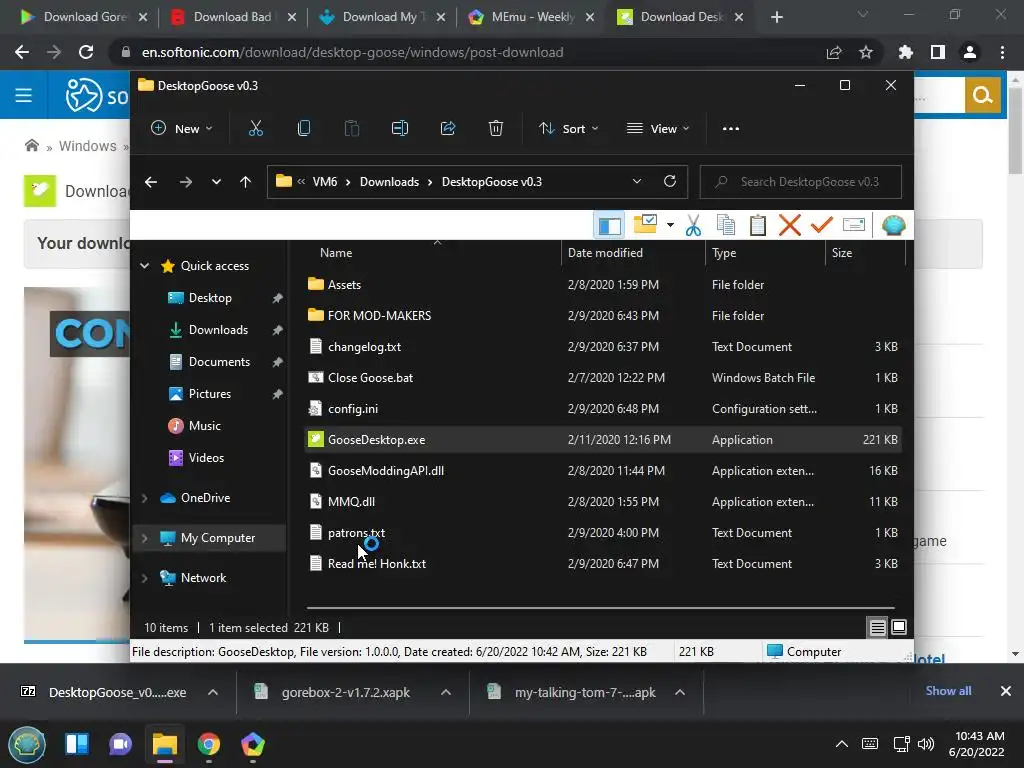Open the View dropdown menu
Screen dimensions: 1024x768
tap(658, 129)
